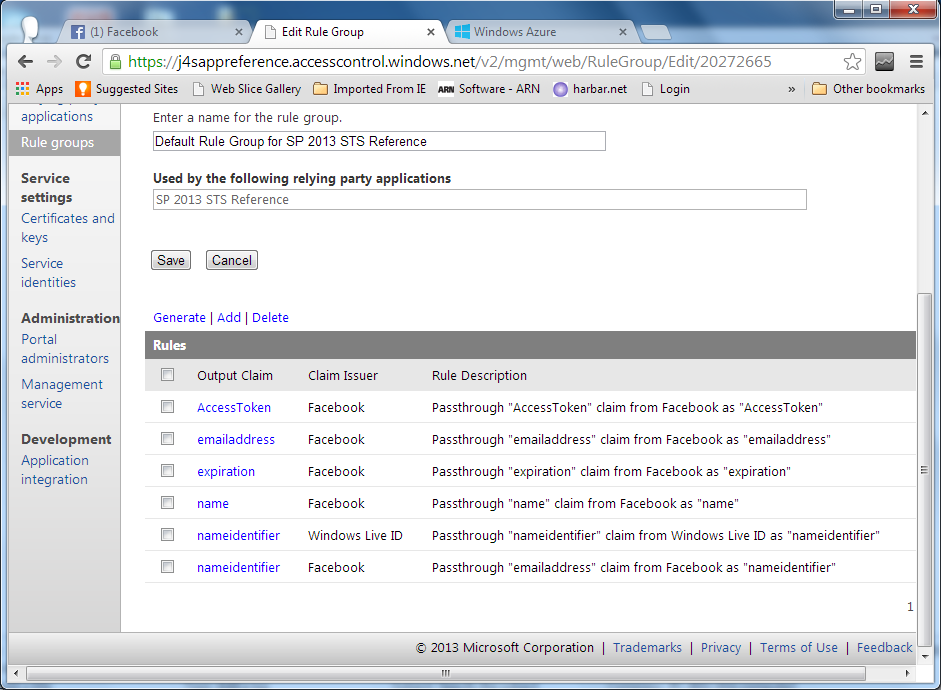Open the name output claim link
Image resolution: width=941 pixels, height=690 pixels.
coord(213,503)
